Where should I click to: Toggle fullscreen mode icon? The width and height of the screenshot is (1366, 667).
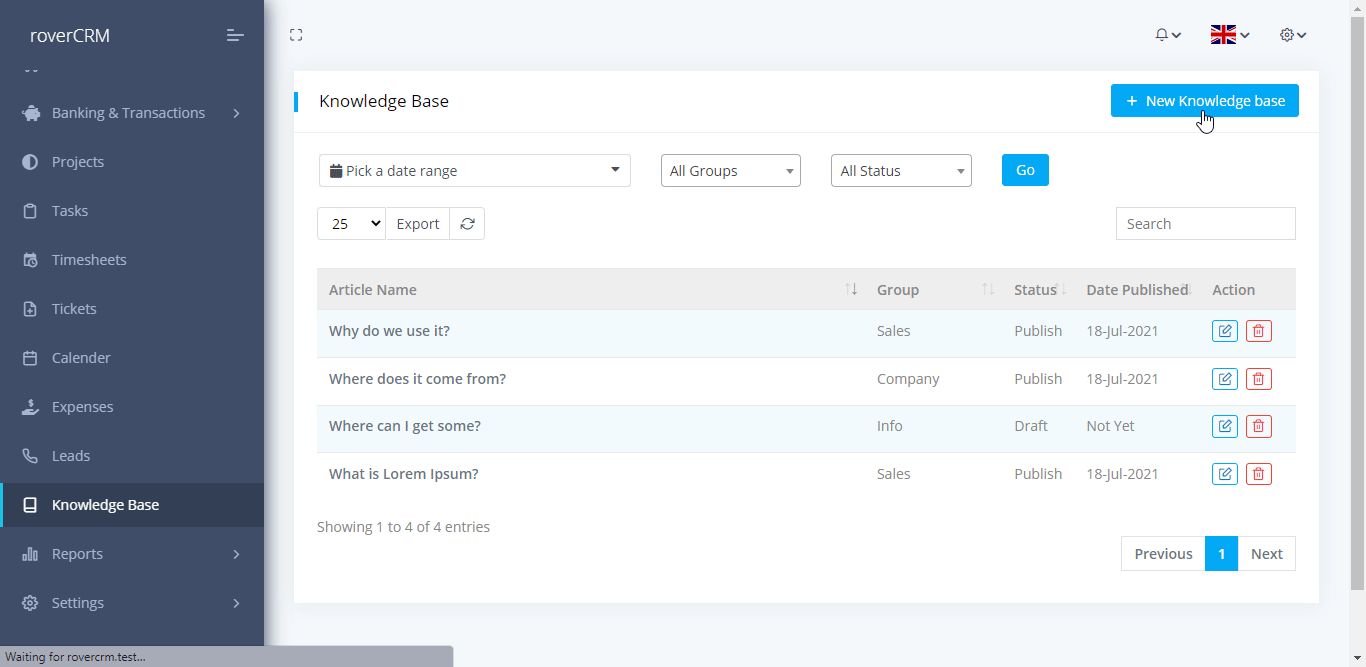click(296, 35)
